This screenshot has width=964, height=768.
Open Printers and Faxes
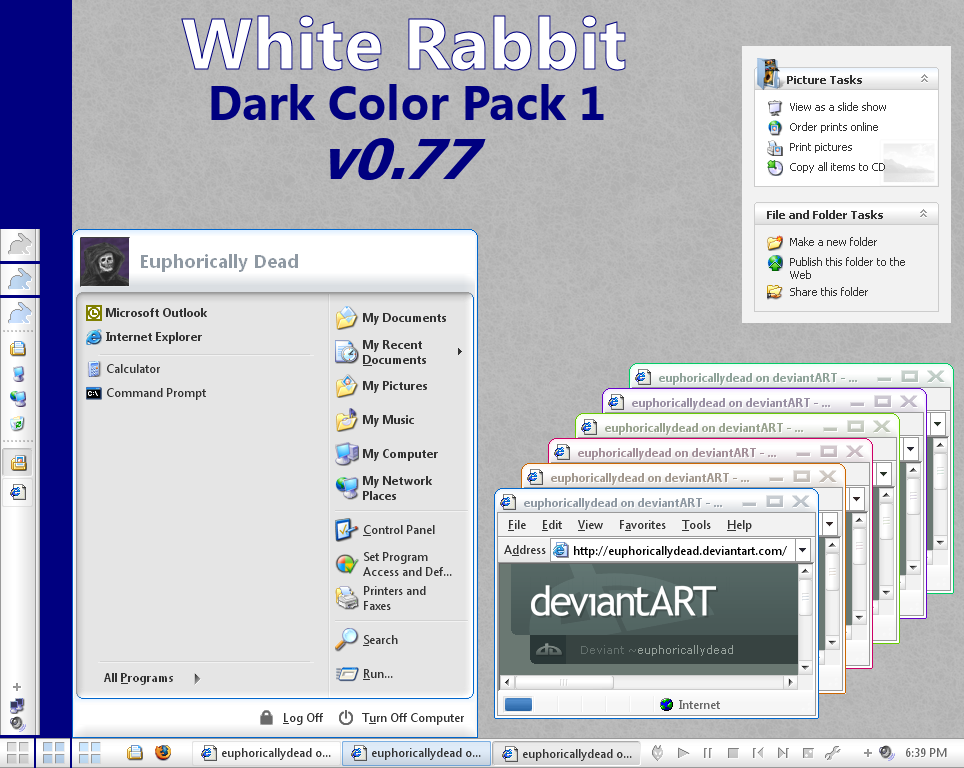pos(381,598)
